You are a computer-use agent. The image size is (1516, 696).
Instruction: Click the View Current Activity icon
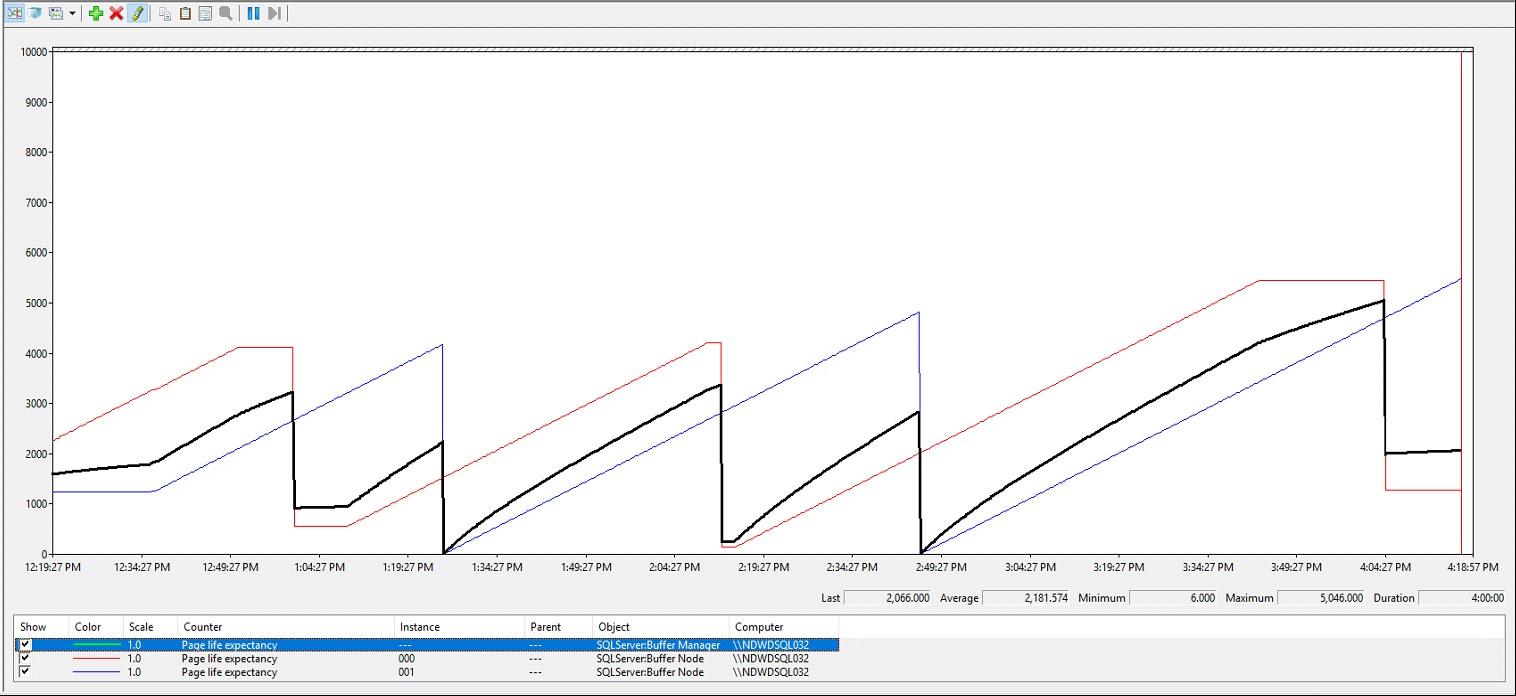coord(15,13)
